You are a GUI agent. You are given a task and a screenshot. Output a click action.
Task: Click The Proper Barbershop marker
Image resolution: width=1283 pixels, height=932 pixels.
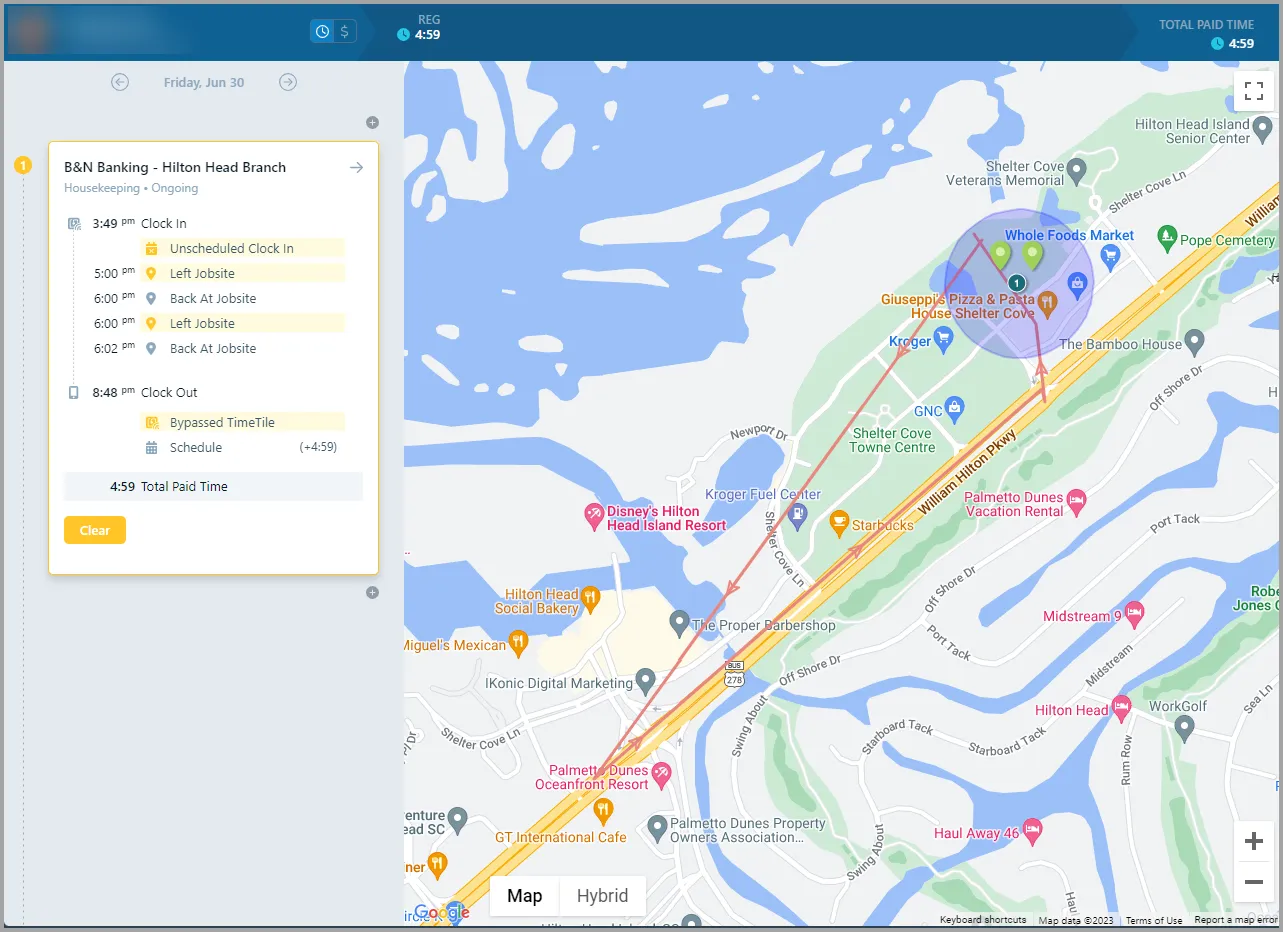pos(679,624)
